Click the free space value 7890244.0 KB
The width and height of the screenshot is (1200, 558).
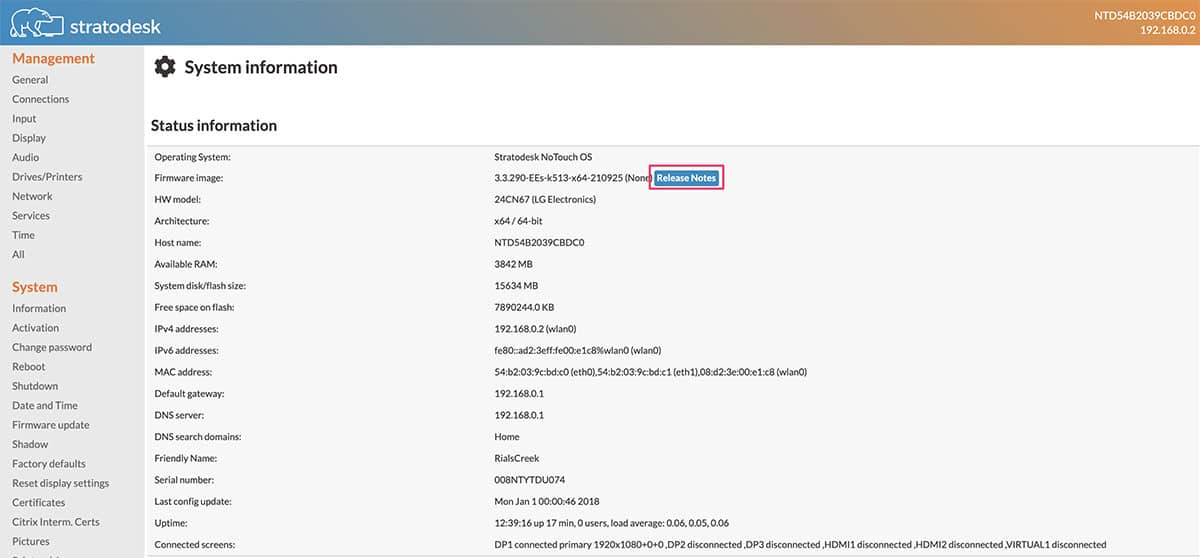[525, 307]
